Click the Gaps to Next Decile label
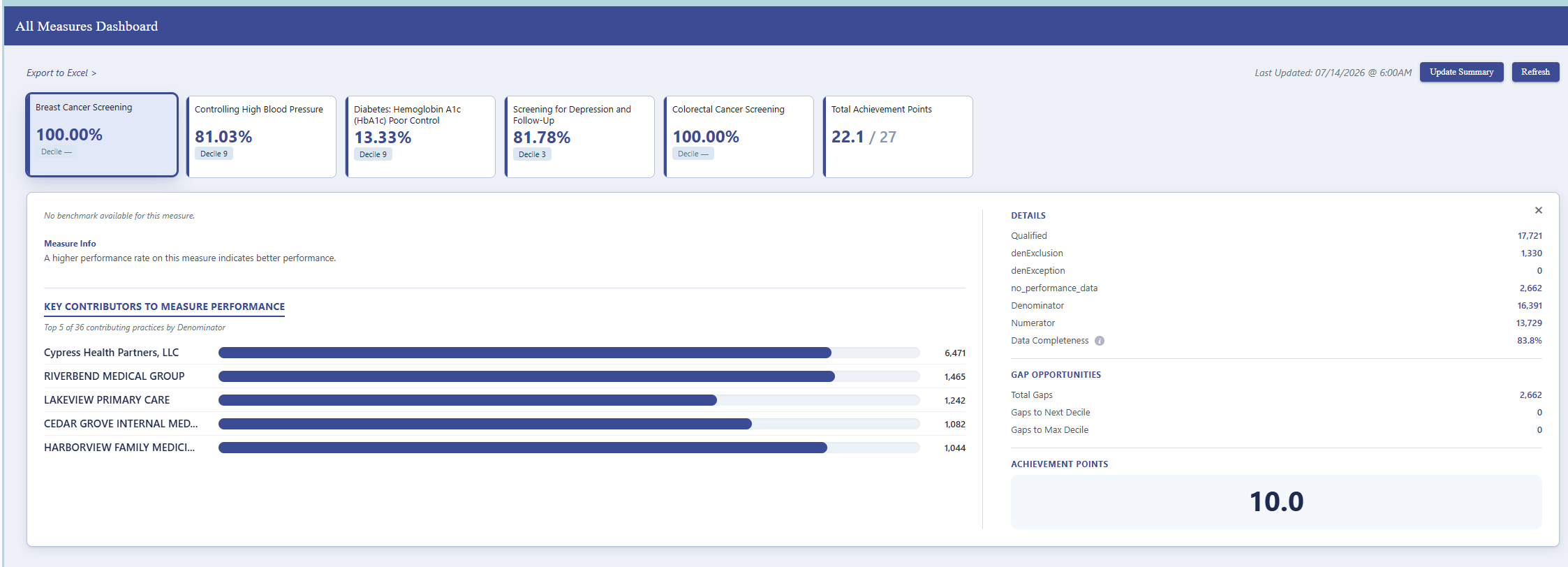 [1050, 413]
